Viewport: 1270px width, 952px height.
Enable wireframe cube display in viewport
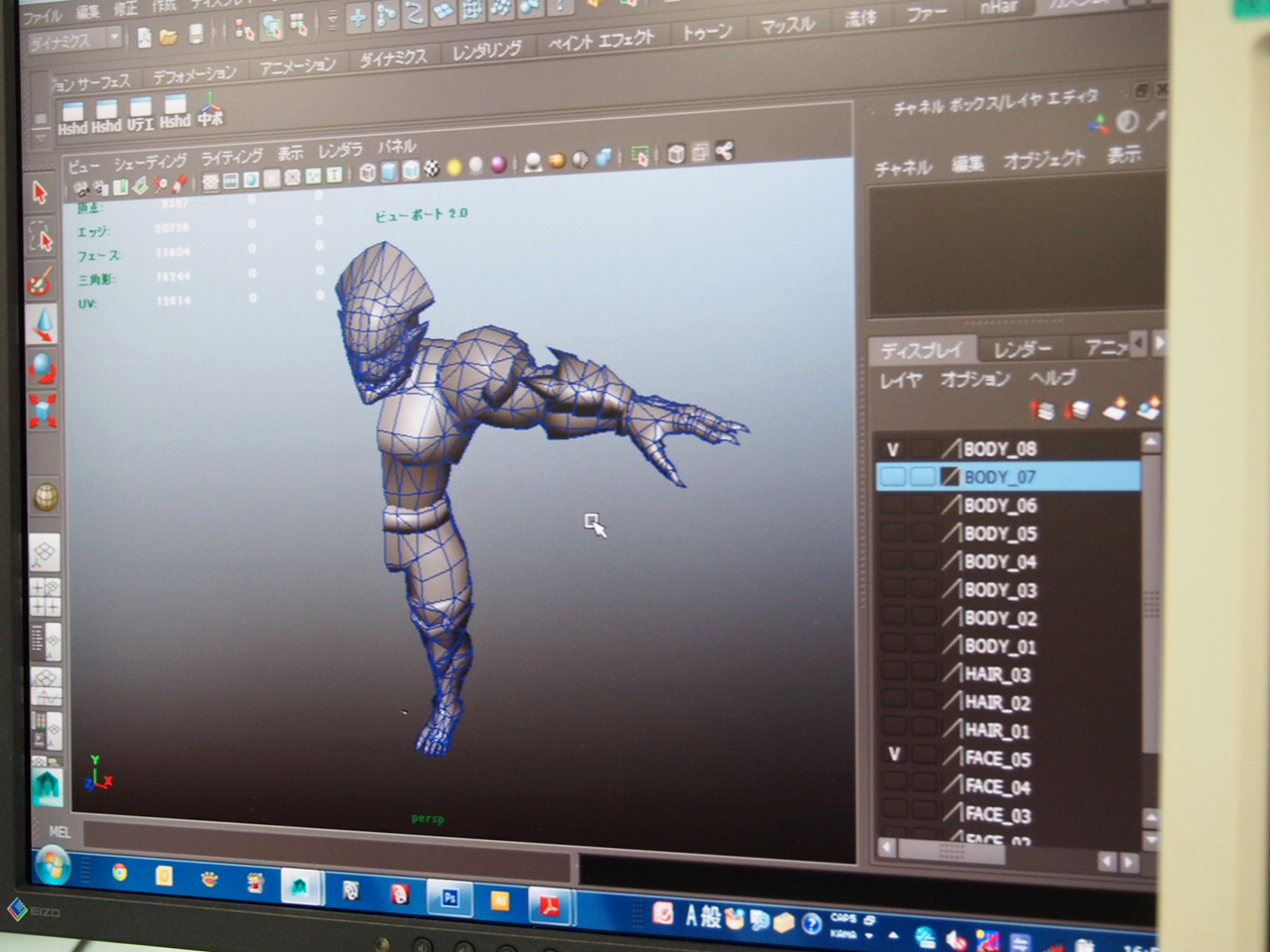pos(368,173)
